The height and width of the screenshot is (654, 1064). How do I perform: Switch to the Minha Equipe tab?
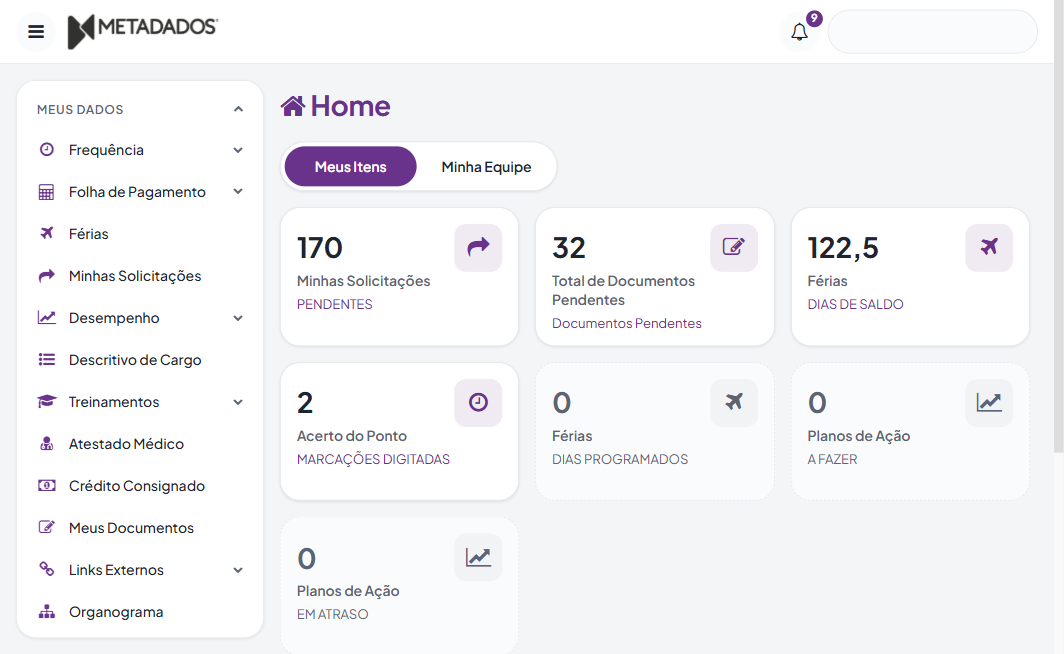[x=486, y=166]
